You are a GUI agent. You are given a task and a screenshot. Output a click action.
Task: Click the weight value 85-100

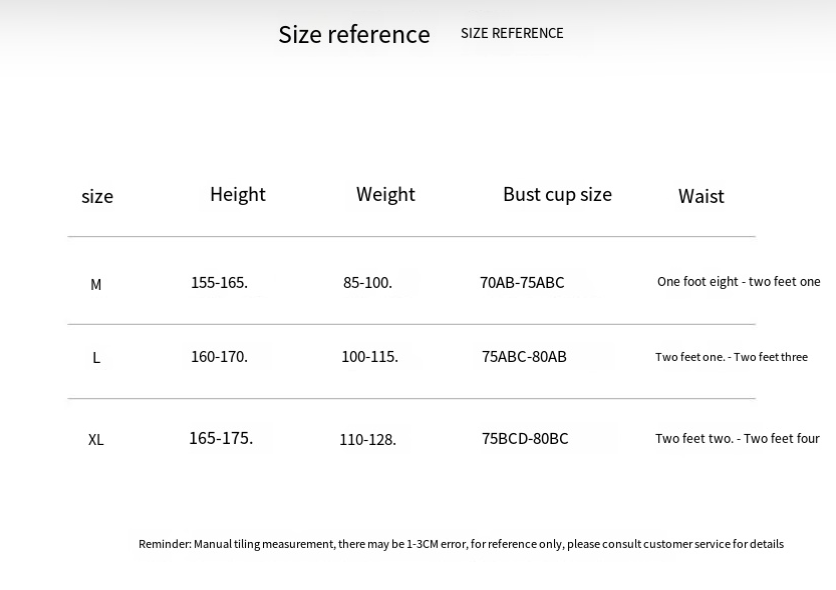coord(367,282)
